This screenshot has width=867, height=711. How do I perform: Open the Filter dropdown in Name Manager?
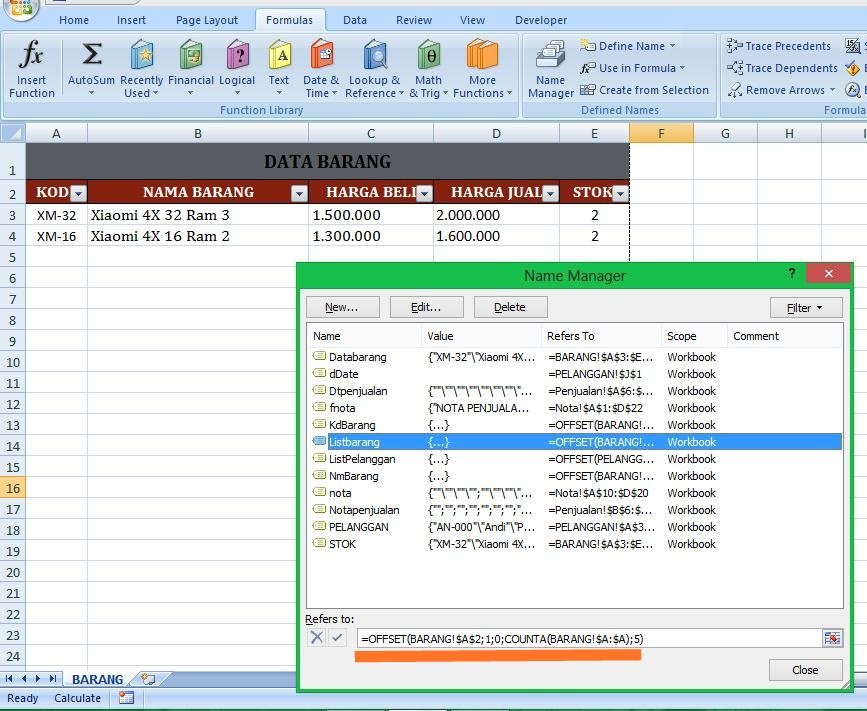click(805, 307)
